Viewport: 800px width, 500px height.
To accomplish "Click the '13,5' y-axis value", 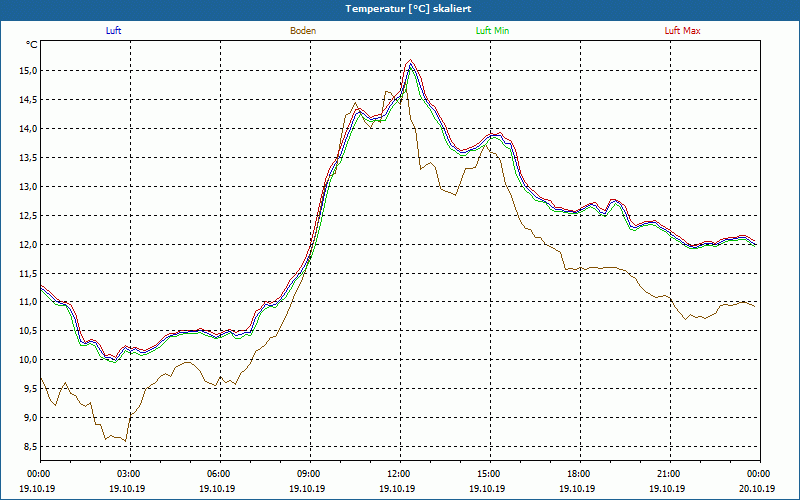I will point(29,158).
